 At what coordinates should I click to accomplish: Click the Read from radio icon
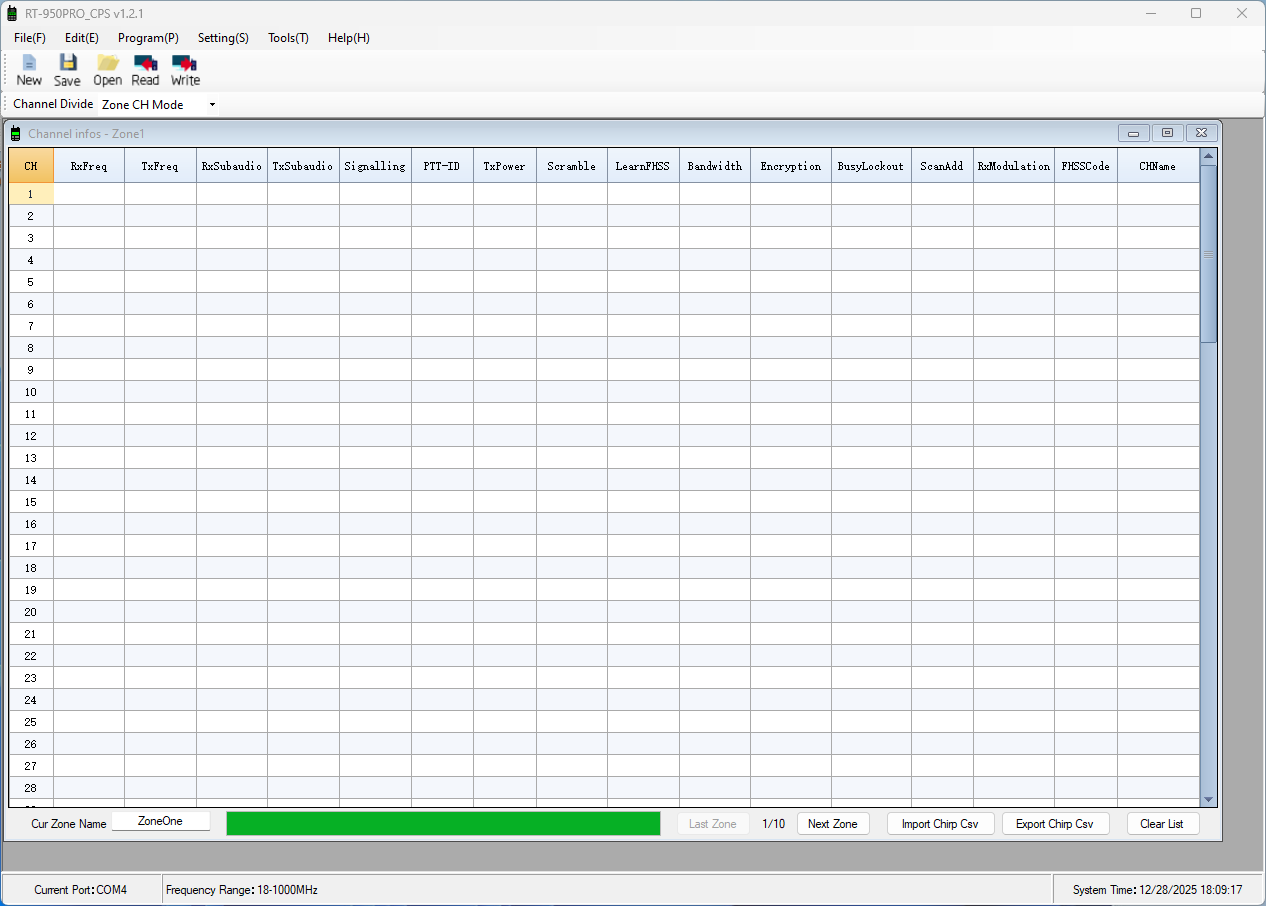pyautogui.click(x=145, y=70)
